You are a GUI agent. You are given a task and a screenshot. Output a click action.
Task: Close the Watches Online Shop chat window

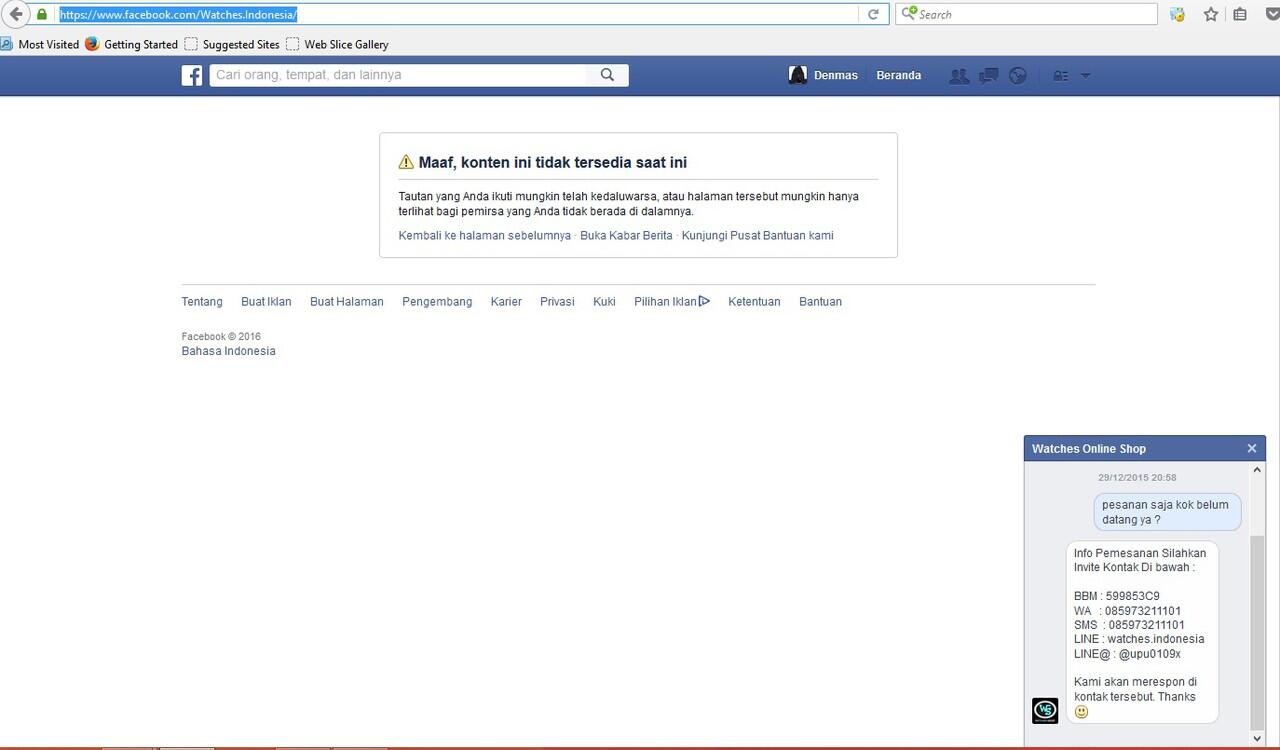[1252, 448]
